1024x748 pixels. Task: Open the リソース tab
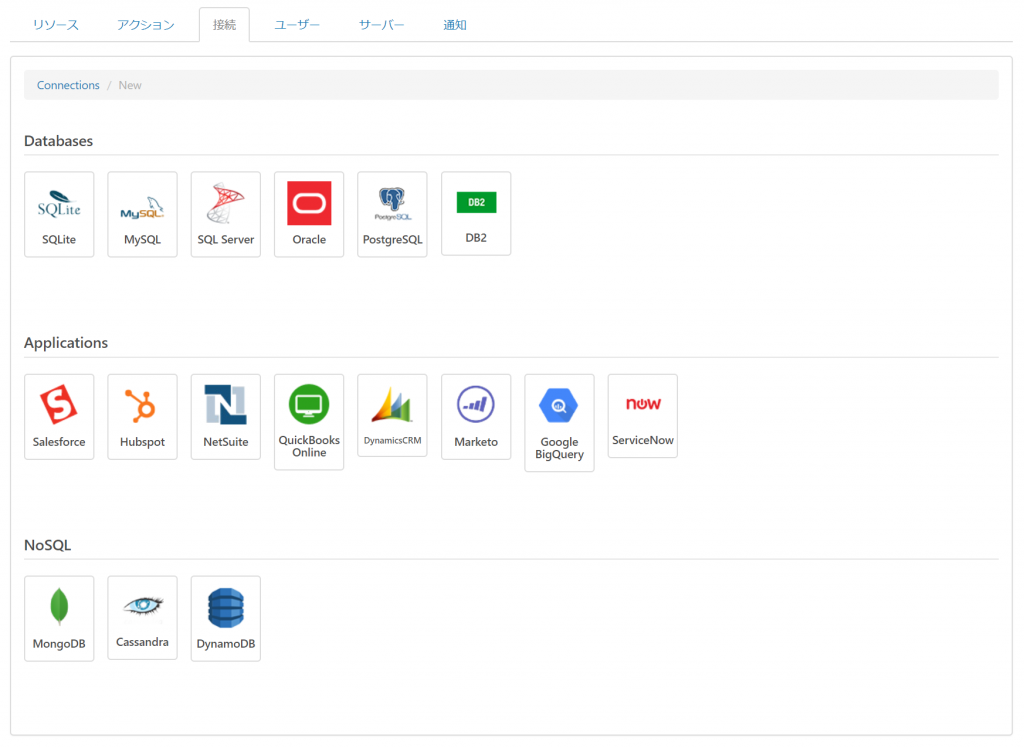click(x=56, y=25)
